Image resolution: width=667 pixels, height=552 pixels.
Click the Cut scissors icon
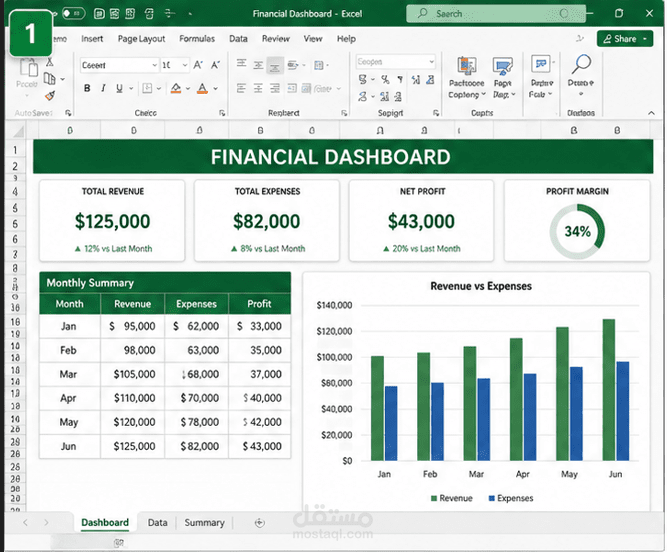pos(50,62)
